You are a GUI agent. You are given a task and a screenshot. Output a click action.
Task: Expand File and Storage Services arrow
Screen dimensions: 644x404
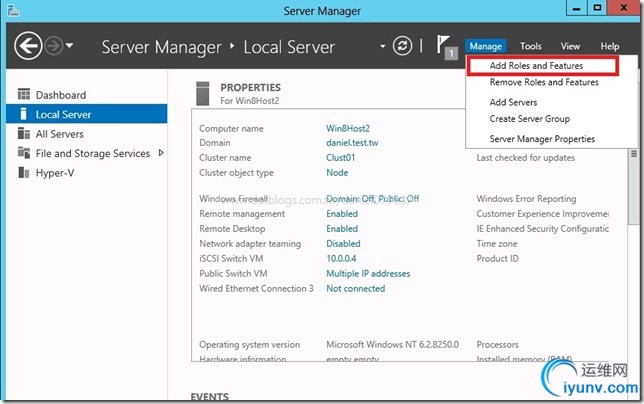pos(161,153)
